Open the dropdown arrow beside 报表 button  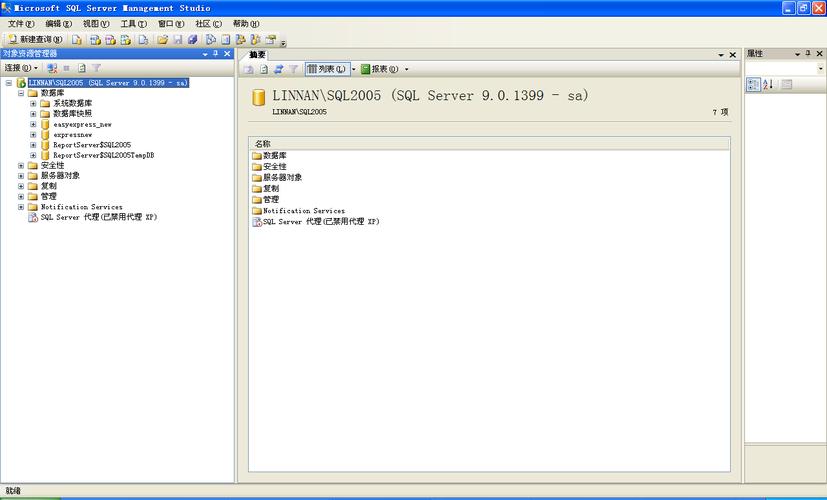406,69
